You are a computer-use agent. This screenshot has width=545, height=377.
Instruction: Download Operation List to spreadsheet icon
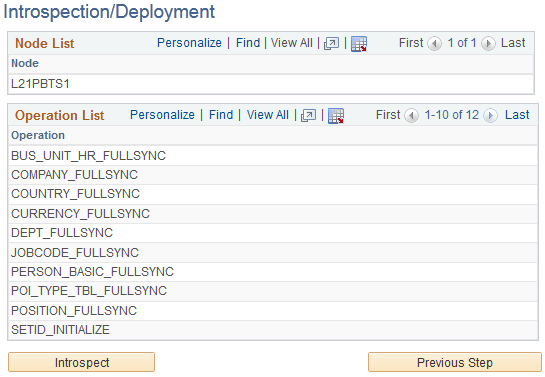click(336, 116)
